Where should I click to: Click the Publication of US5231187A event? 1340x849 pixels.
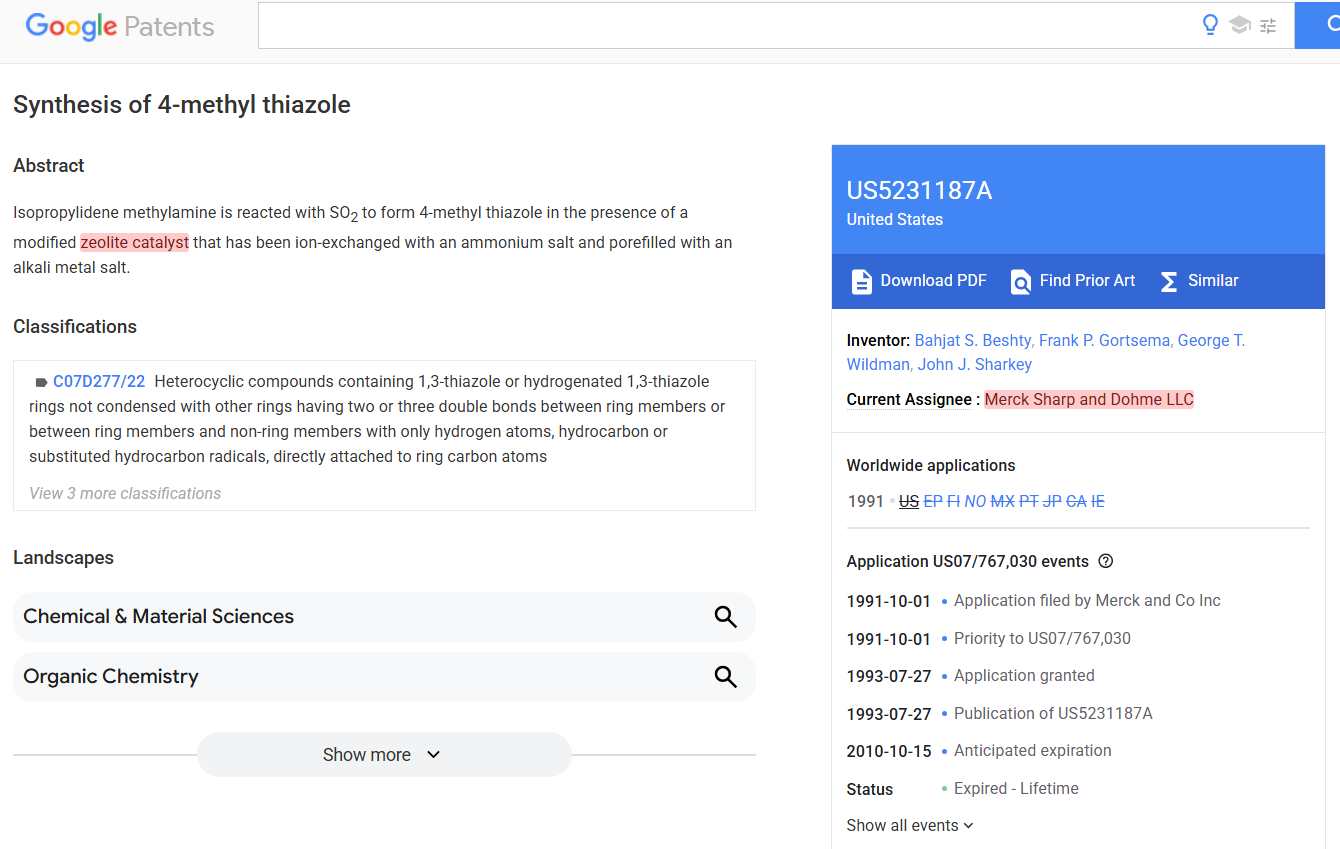[x=1053, y=714]
